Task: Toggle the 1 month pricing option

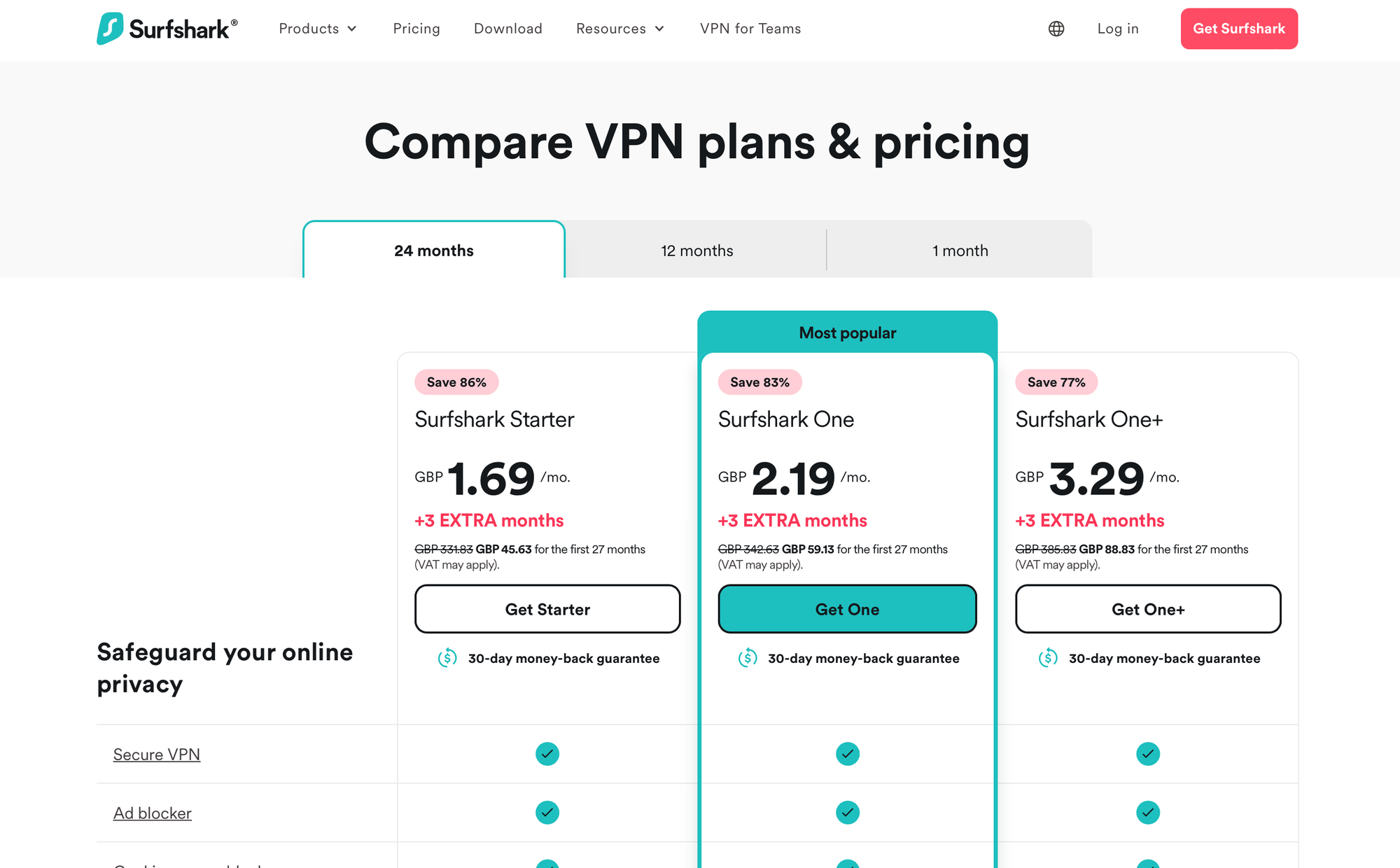Action: [959, 249]
